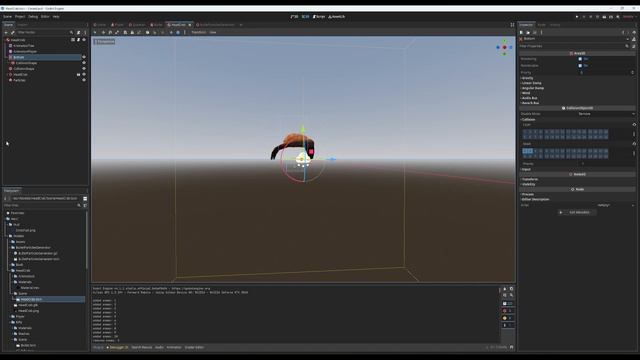The width and height of the screenshot is (640, 360).
Task: Open the Transform menu in viewport toolbar
Action: [198, 32]
